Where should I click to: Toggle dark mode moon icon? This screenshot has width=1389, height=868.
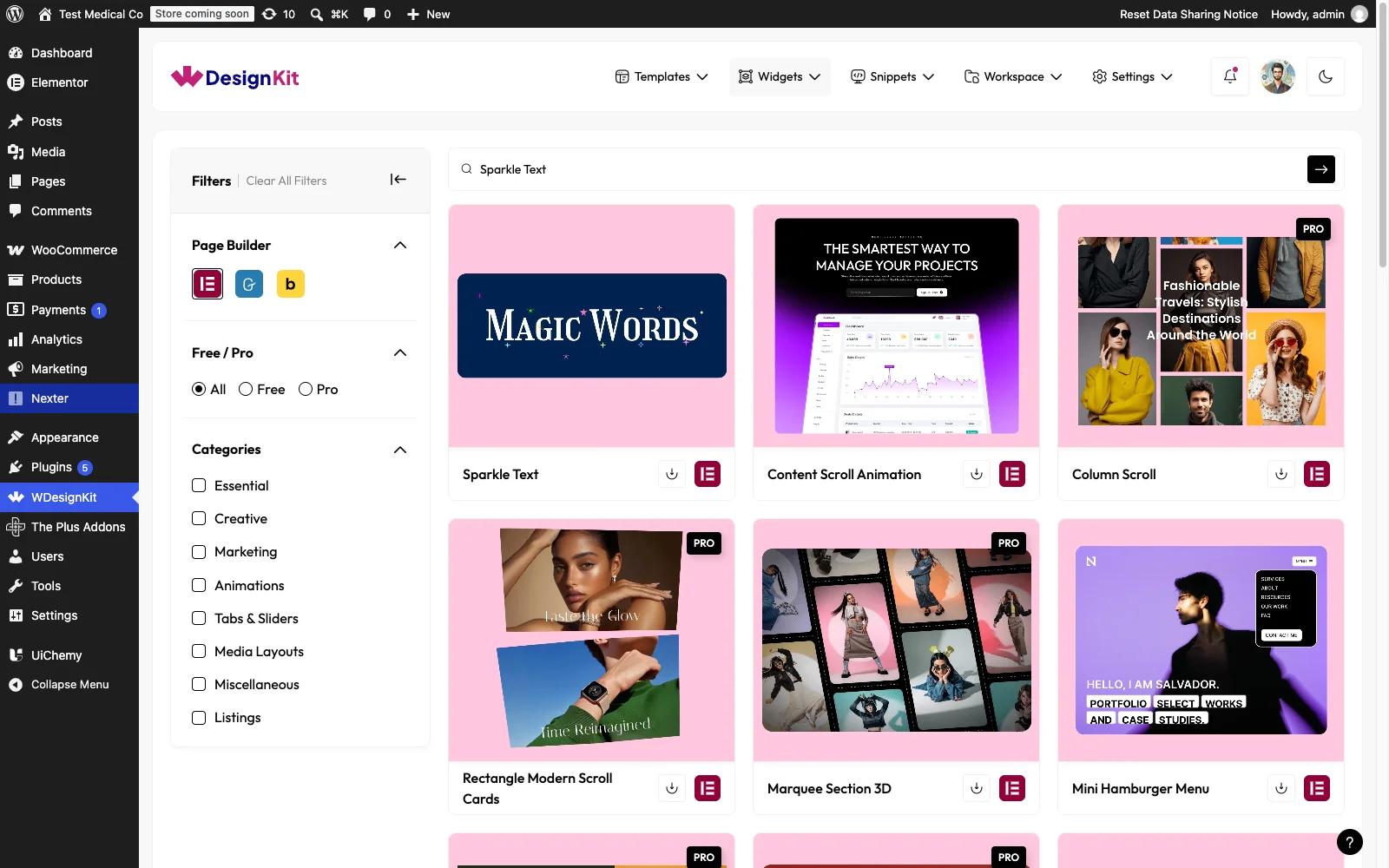pyautogui.click(x=1326, y=76)
